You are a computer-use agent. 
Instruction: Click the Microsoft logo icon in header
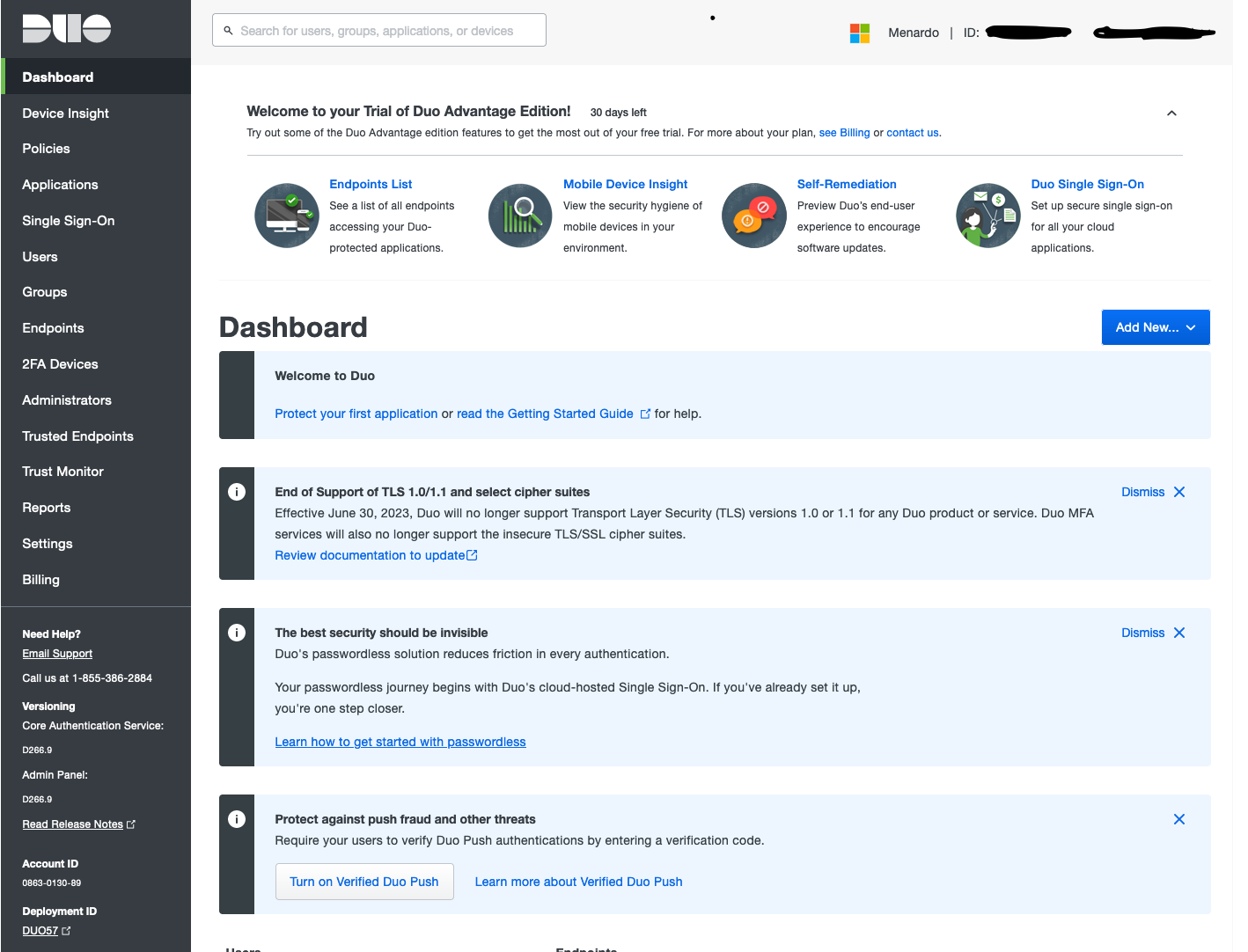pyautogui.click(x=860, y=33)
